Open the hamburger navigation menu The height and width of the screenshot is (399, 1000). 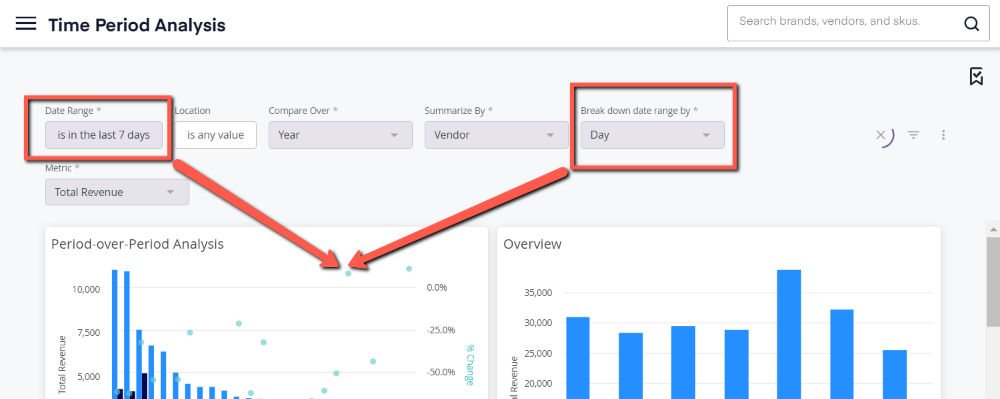(26, 24)
